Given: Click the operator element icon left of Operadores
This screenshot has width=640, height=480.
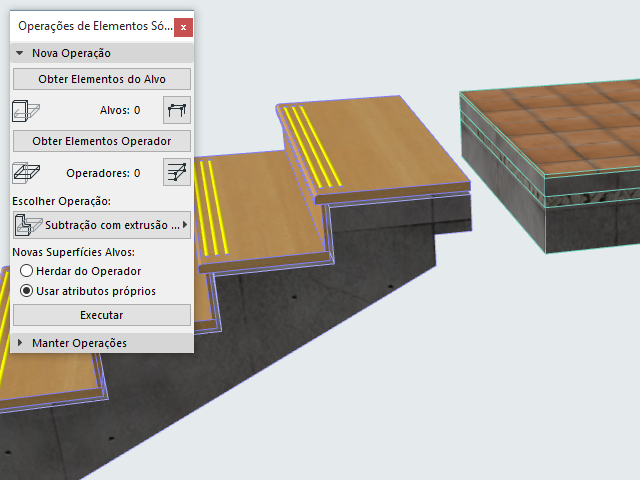Looking at the screenshot, I should coord(26,173).
